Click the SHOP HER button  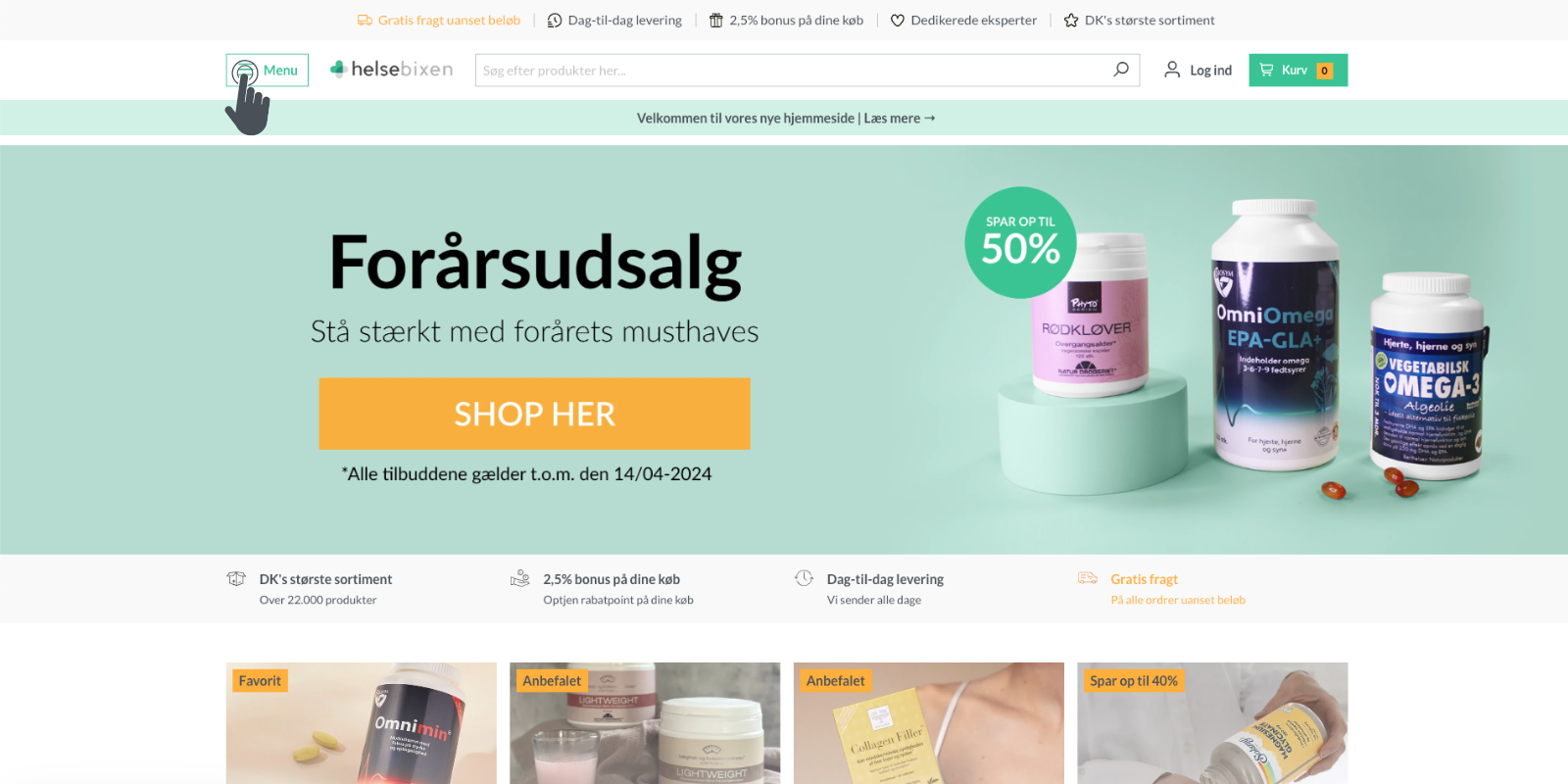pyautogui.click(x=534, y=414)
